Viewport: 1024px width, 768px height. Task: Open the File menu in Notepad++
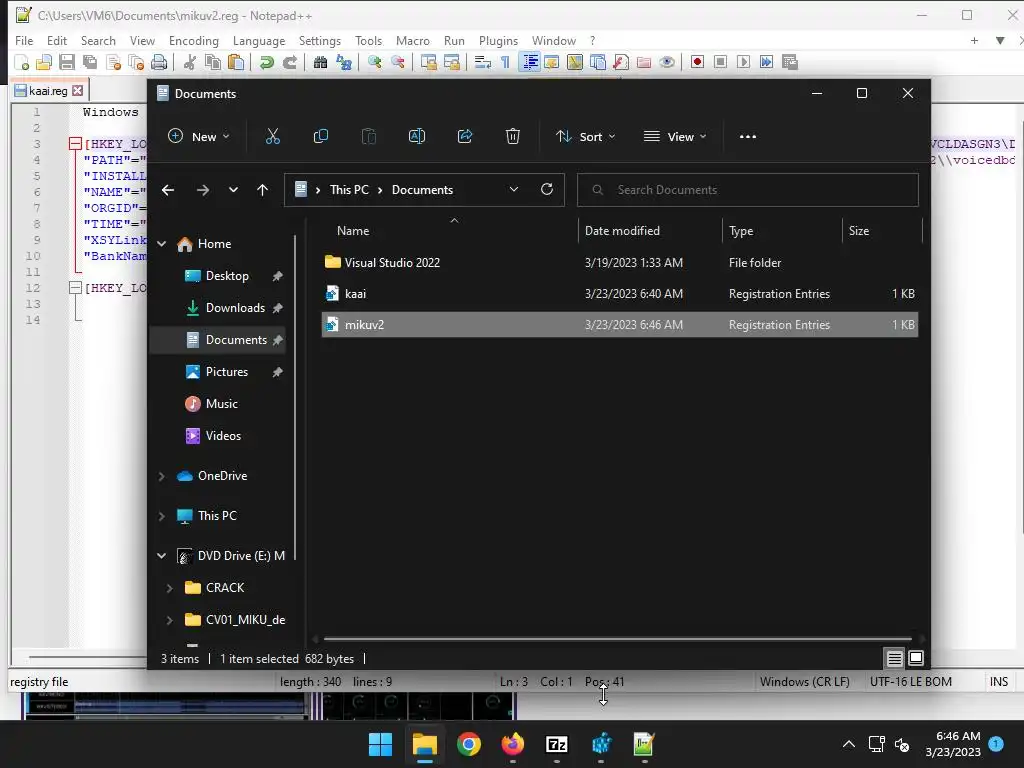(24, 40)
